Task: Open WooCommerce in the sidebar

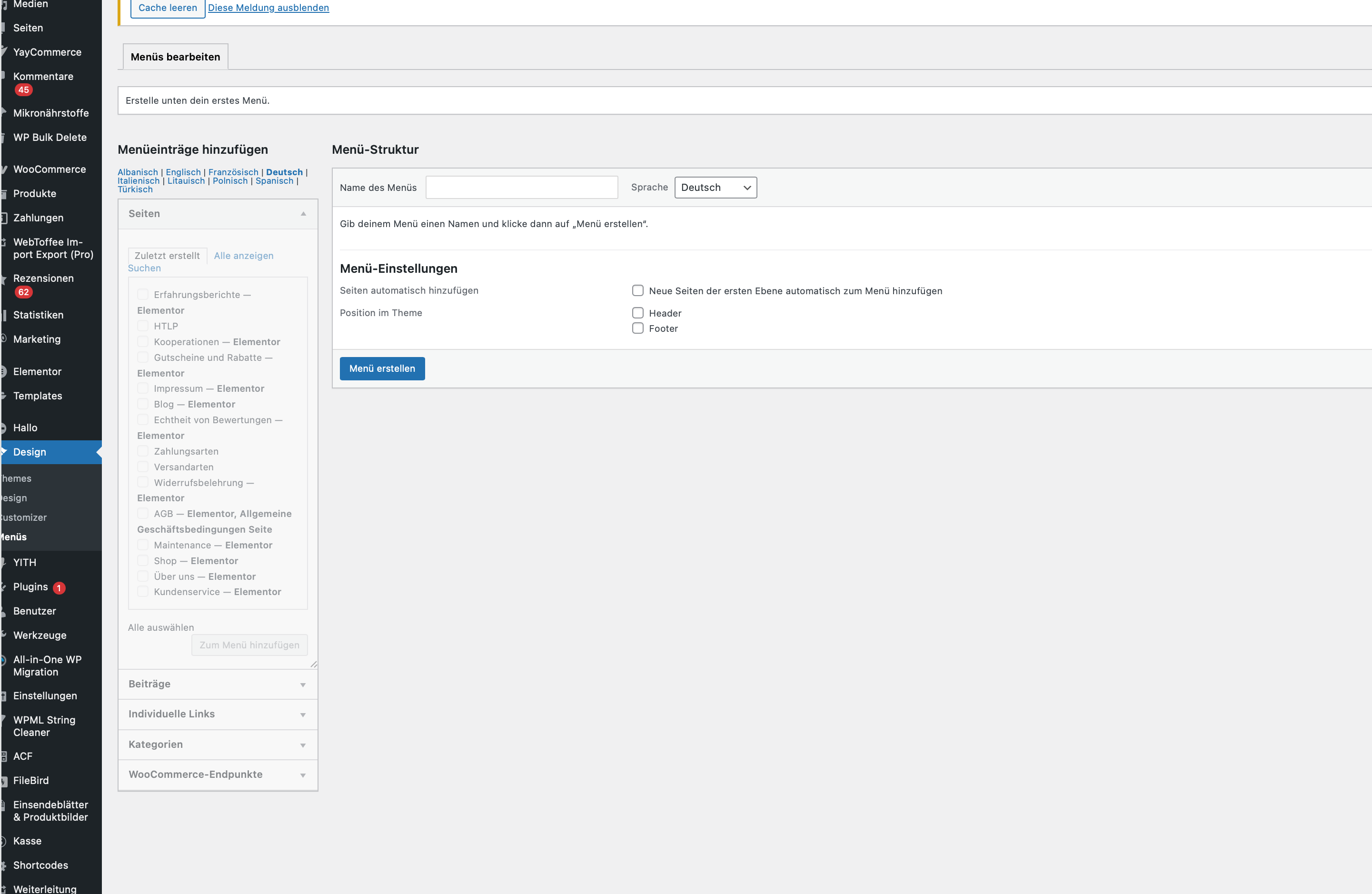Action: tap(50, 169)
